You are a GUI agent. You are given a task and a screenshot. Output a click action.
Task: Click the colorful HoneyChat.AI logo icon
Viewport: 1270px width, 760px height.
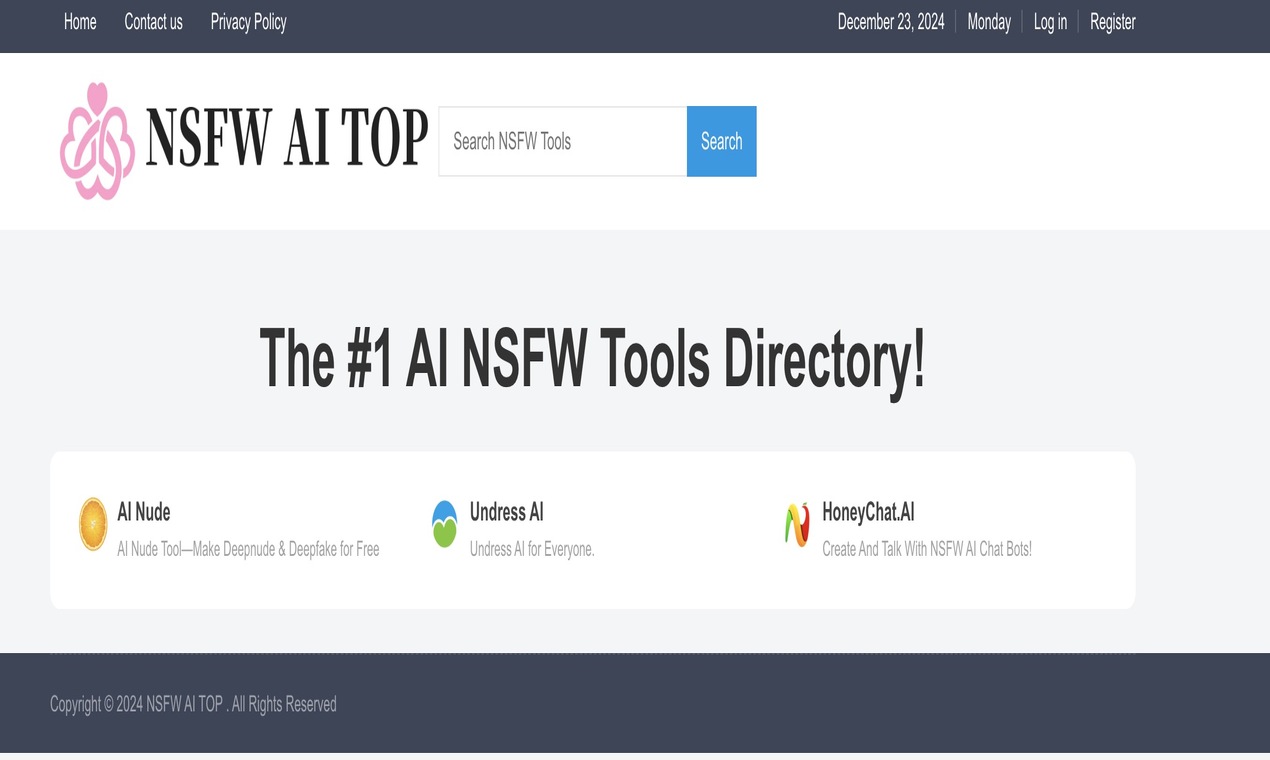point(797,524)
